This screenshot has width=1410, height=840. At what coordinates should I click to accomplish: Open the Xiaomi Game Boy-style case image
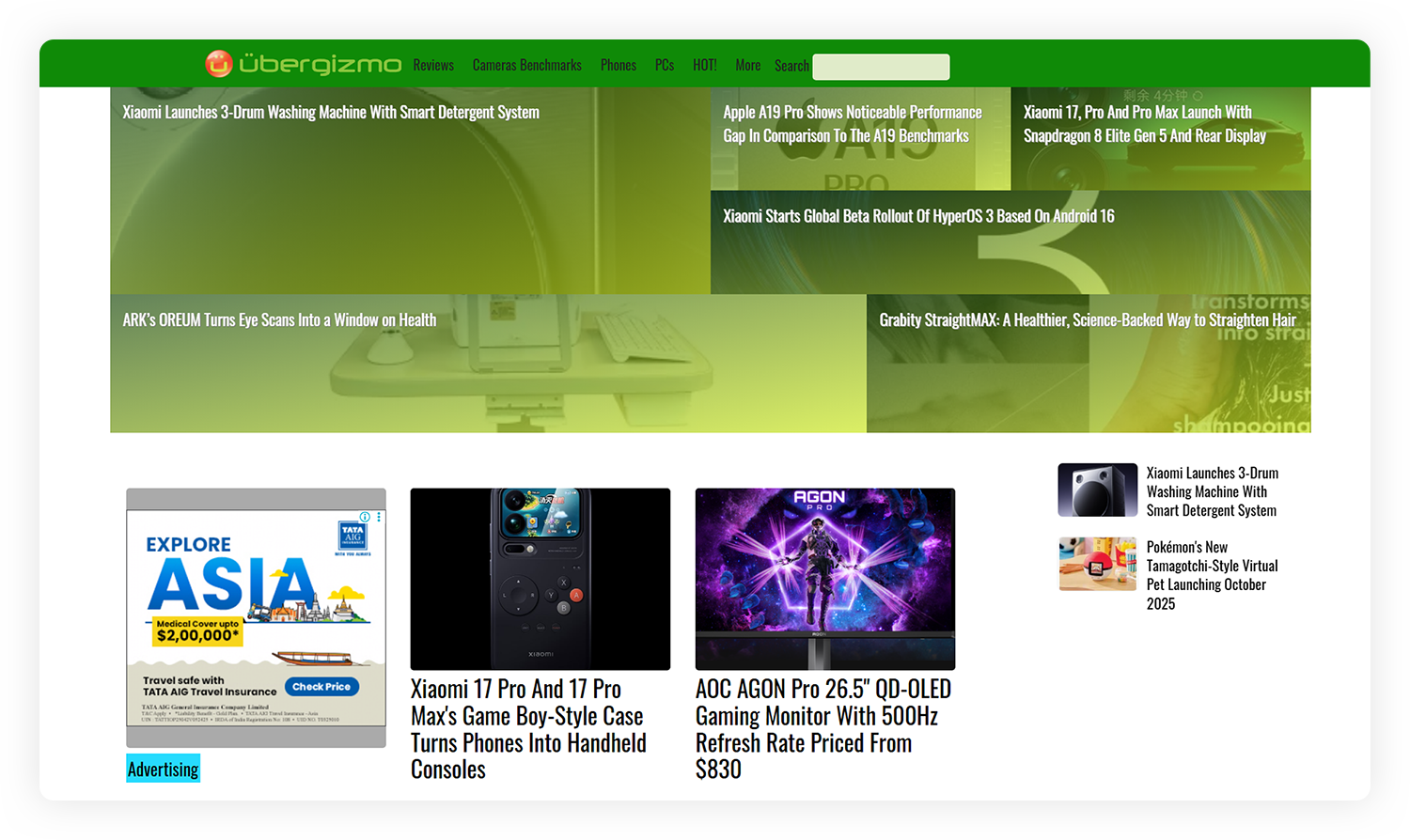[x=540, y=579]
